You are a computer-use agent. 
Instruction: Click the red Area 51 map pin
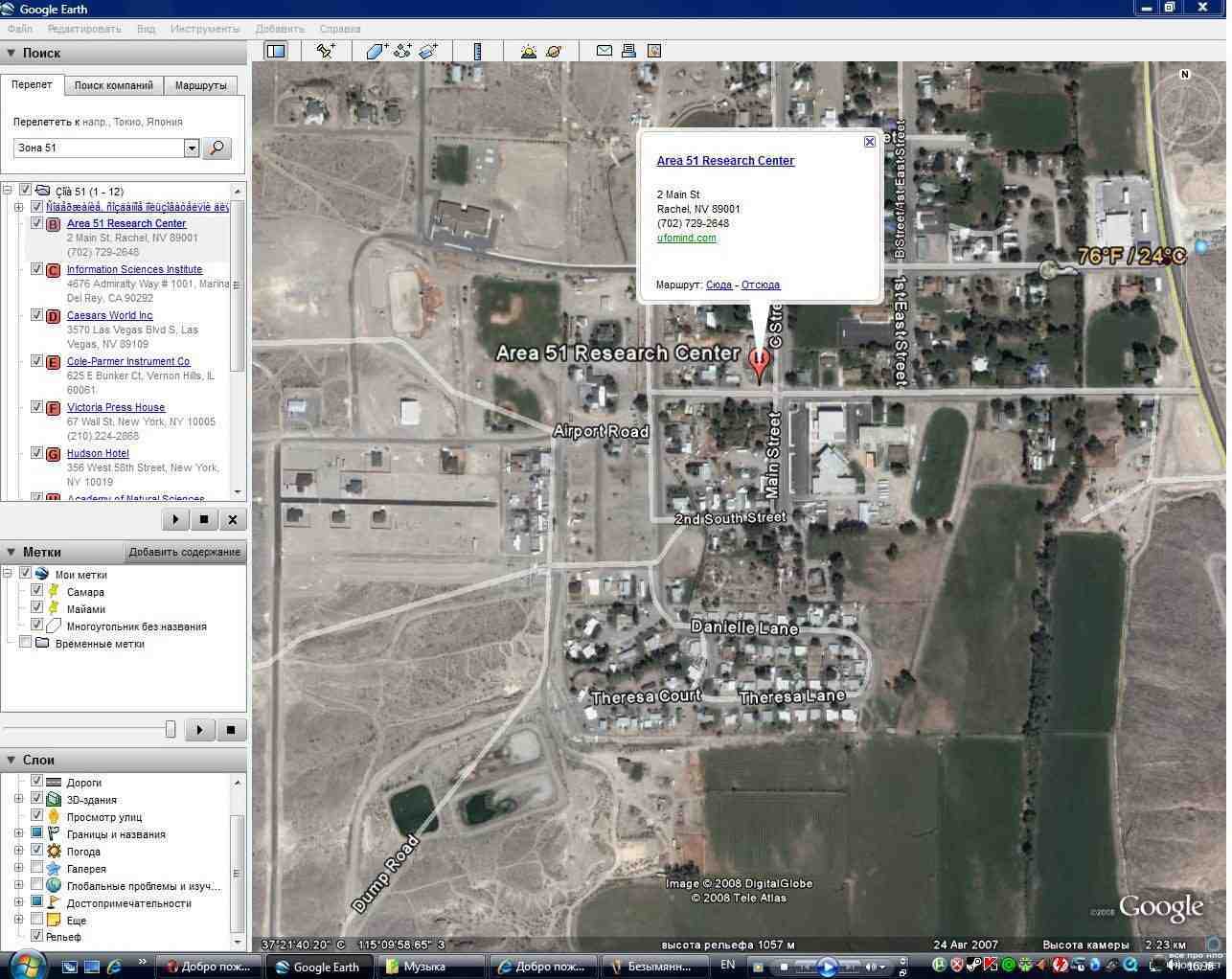pos(759,364)
